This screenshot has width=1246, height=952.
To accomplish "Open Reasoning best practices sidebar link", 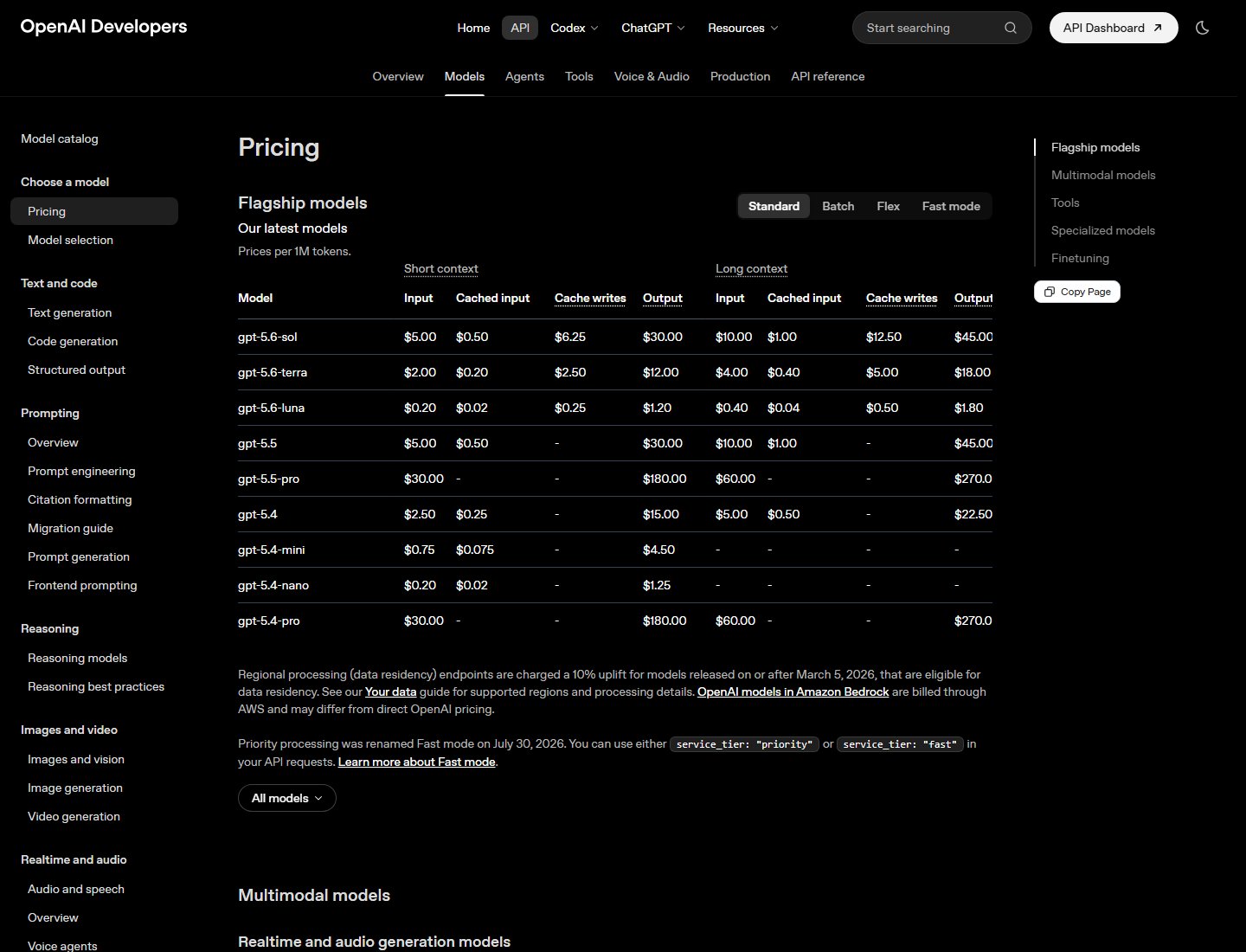I will coord(96,686).
